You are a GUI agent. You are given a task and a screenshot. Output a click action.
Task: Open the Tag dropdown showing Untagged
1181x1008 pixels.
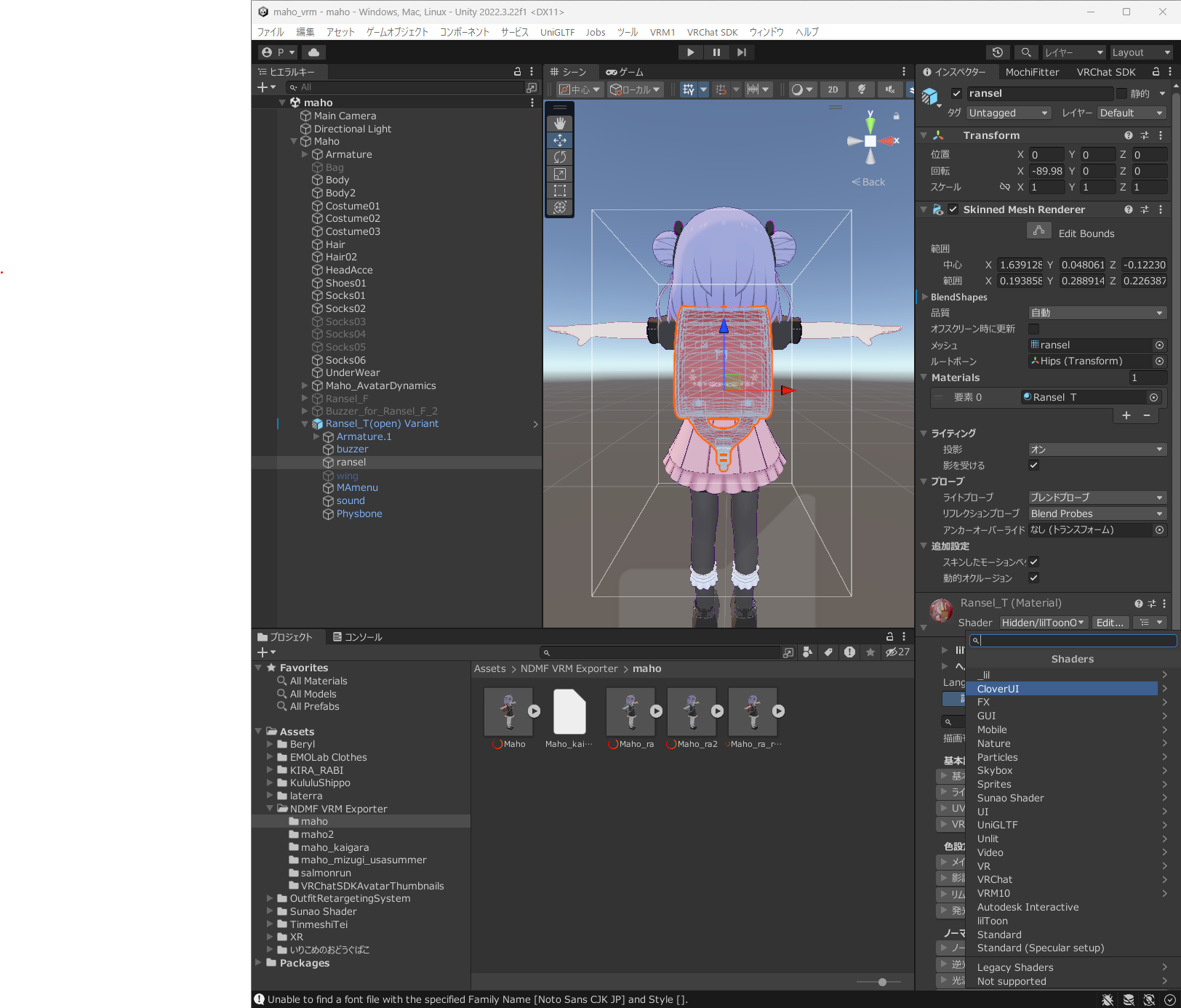coord(1009,113)
